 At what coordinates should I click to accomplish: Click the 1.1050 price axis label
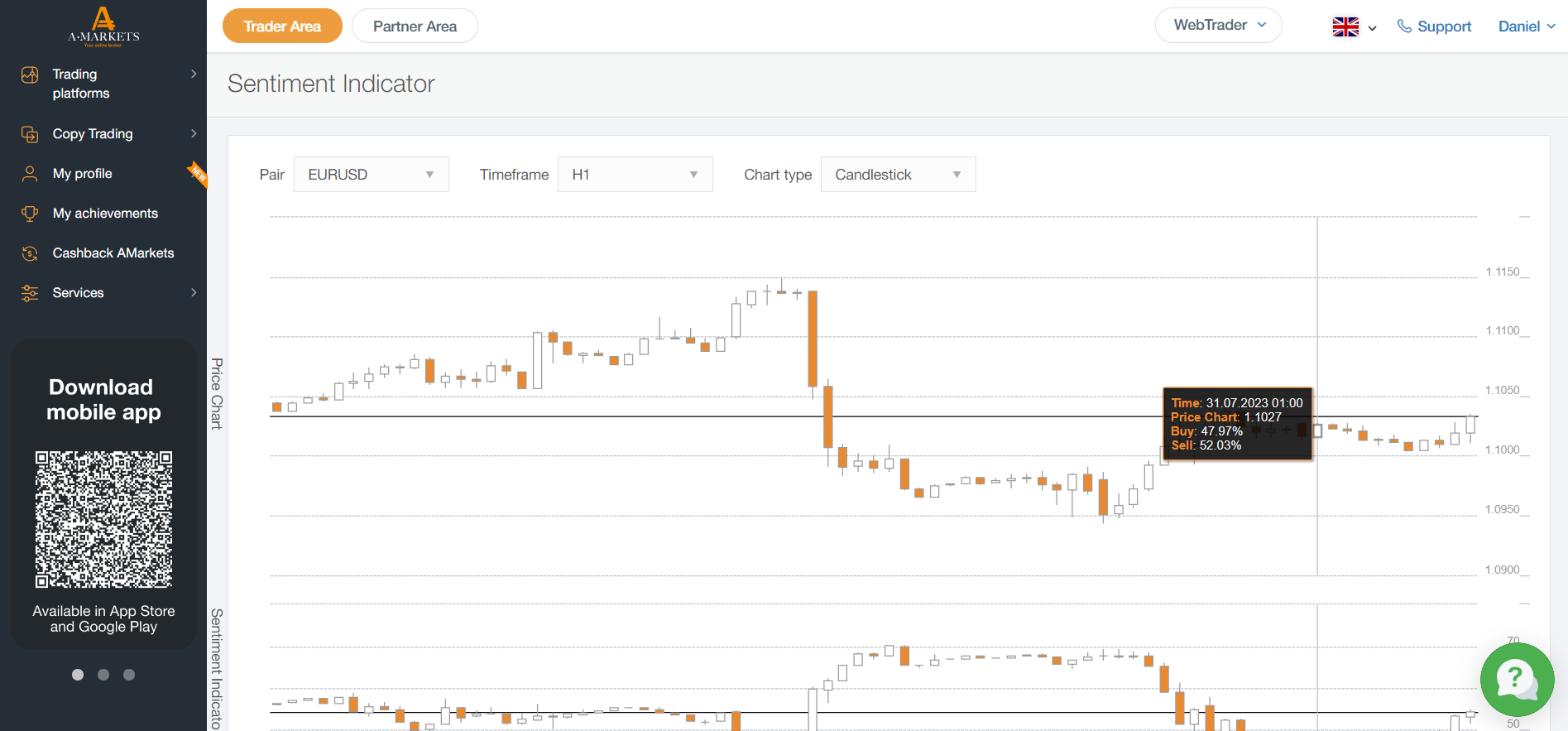pos(1503,391)
